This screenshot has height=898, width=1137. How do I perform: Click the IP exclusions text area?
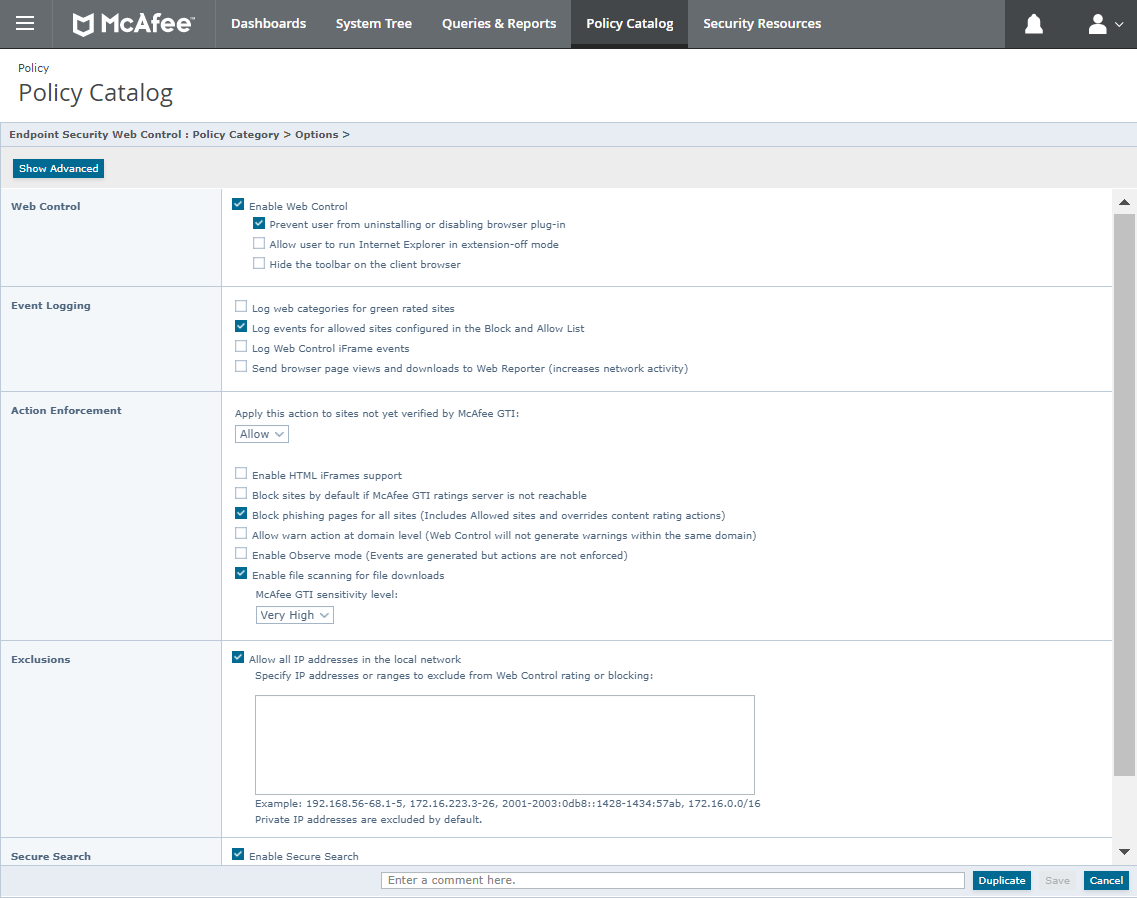(505, 745)
